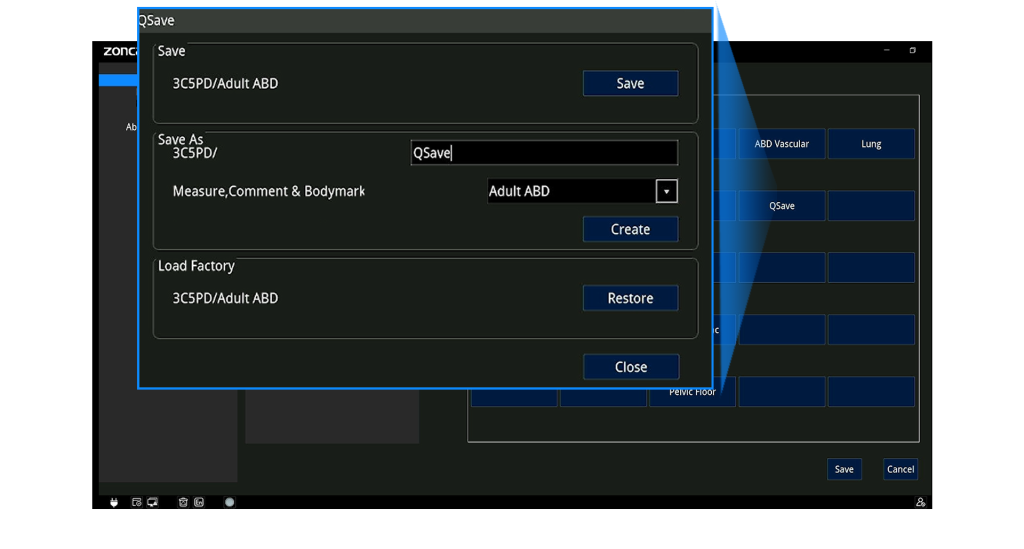Viewport: 1024px width, 549px height.
Task: Restore factory settings for 3C5PD/Adult ABD
Action: tap(630, 299)
